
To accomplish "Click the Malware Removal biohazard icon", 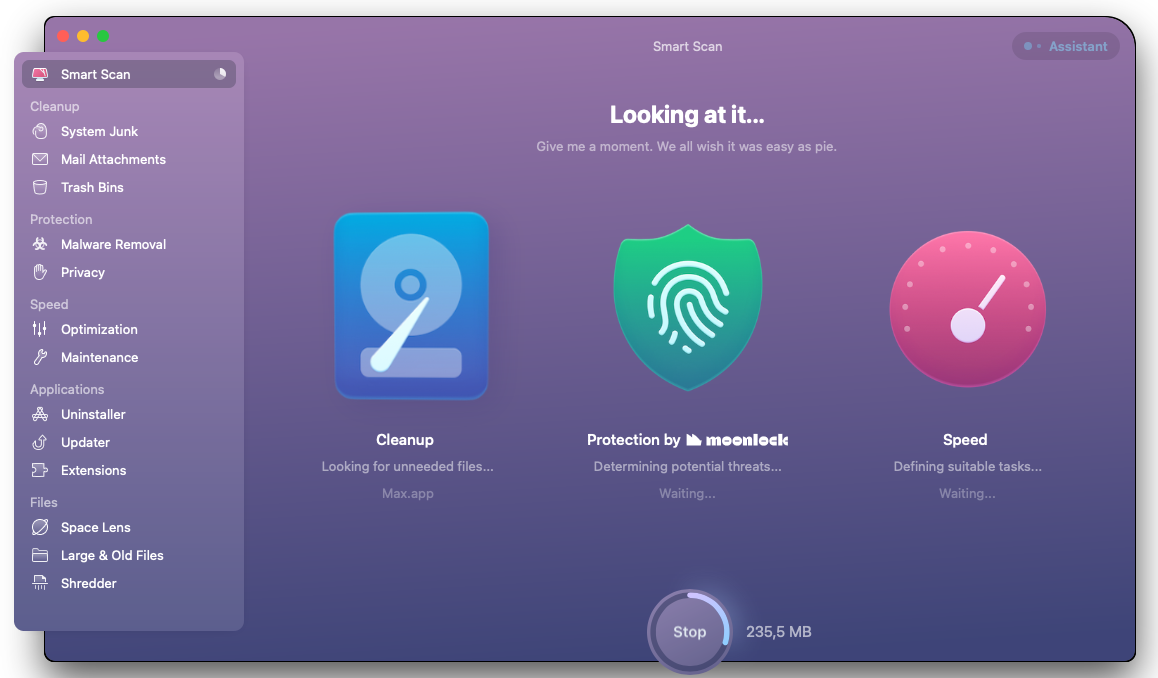I will [x=40, y=244].
